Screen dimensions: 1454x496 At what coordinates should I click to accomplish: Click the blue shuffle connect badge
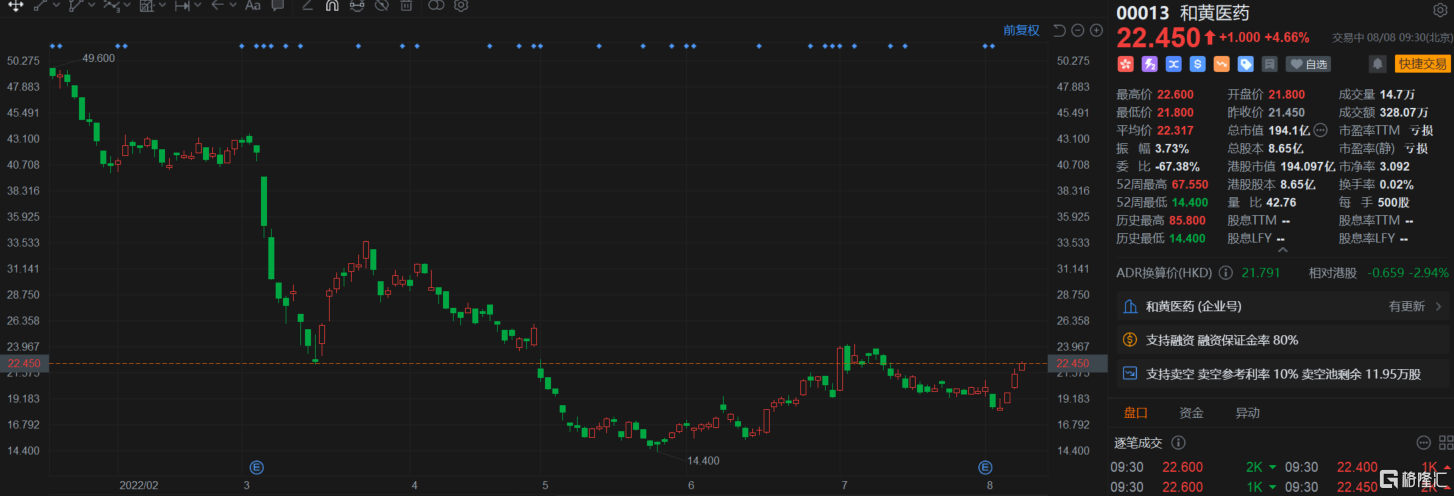[x=1173, y=64]
